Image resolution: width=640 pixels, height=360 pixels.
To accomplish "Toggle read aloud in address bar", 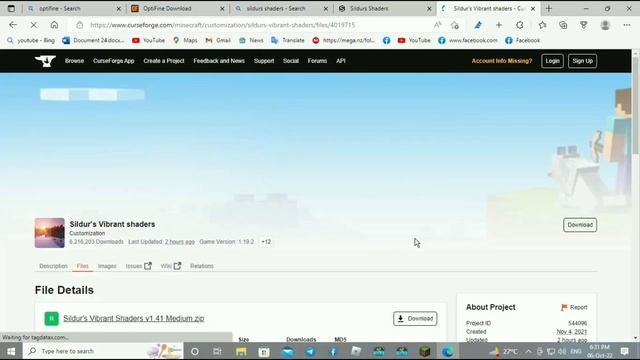I will point(438,25).
